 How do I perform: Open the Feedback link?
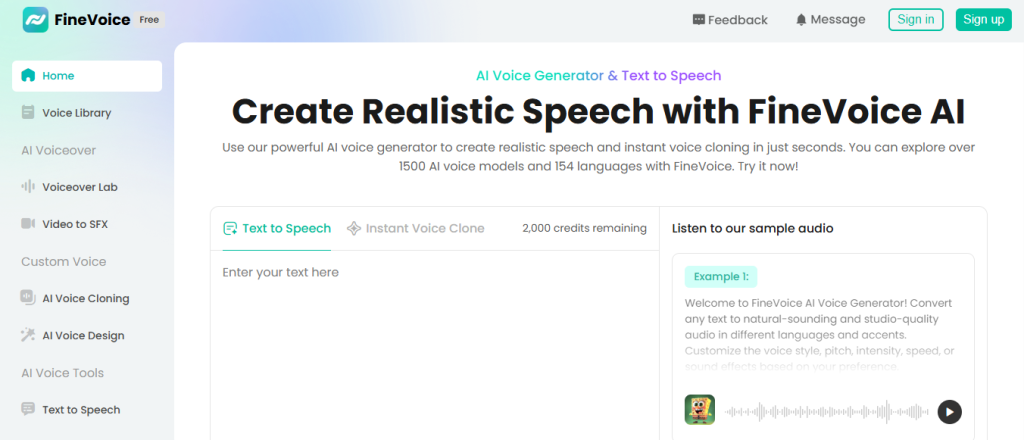coord(730,20)
